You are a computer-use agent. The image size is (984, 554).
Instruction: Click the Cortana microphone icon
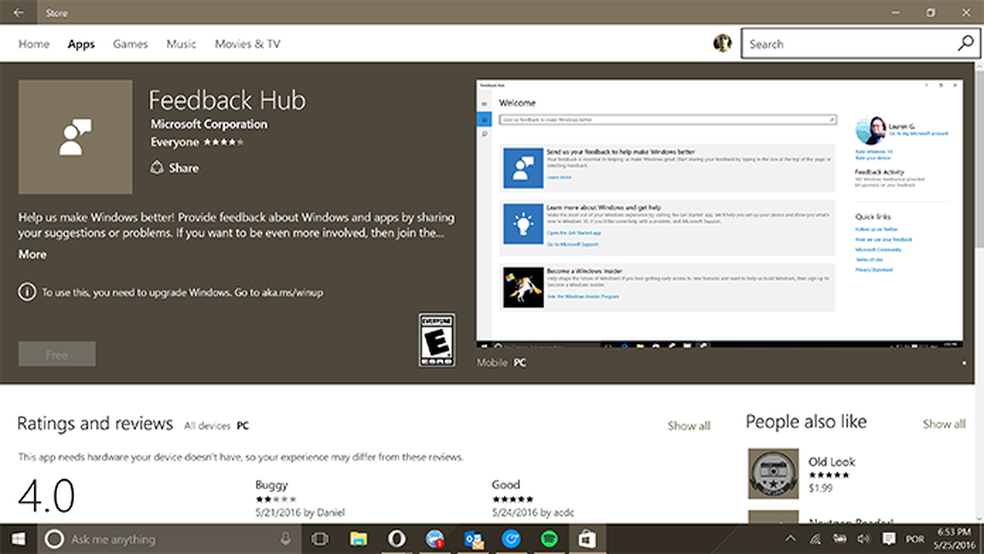coord(286,539)
